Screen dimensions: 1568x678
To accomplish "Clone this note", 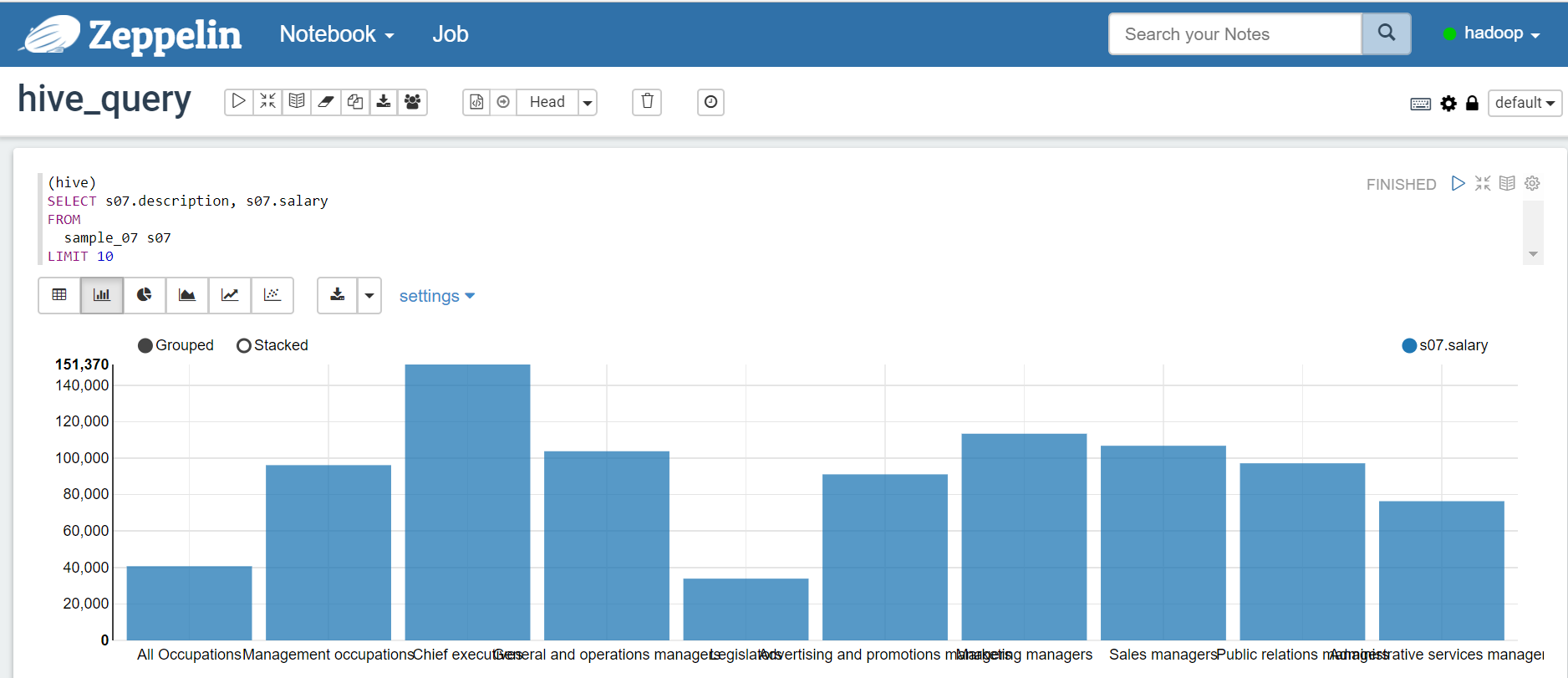I will pyautogui.click(x=355, y=102).
